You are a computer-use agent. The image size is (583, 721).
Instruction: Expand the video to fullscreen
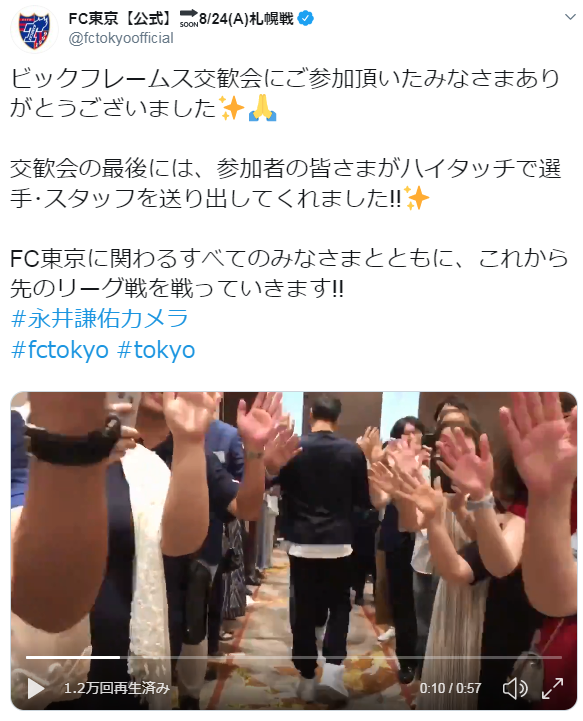[x=553, y=688]
